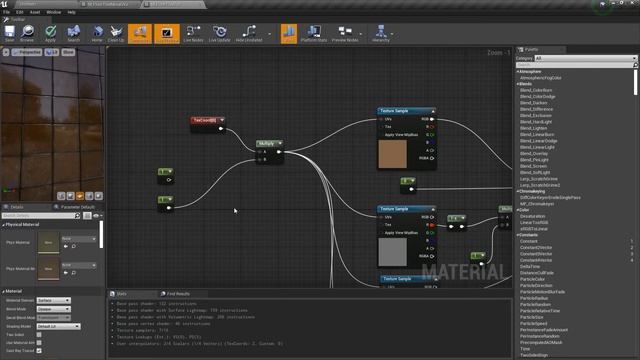
Task: Toggle Two Sided checkbox
Action: tap(39, 335)
